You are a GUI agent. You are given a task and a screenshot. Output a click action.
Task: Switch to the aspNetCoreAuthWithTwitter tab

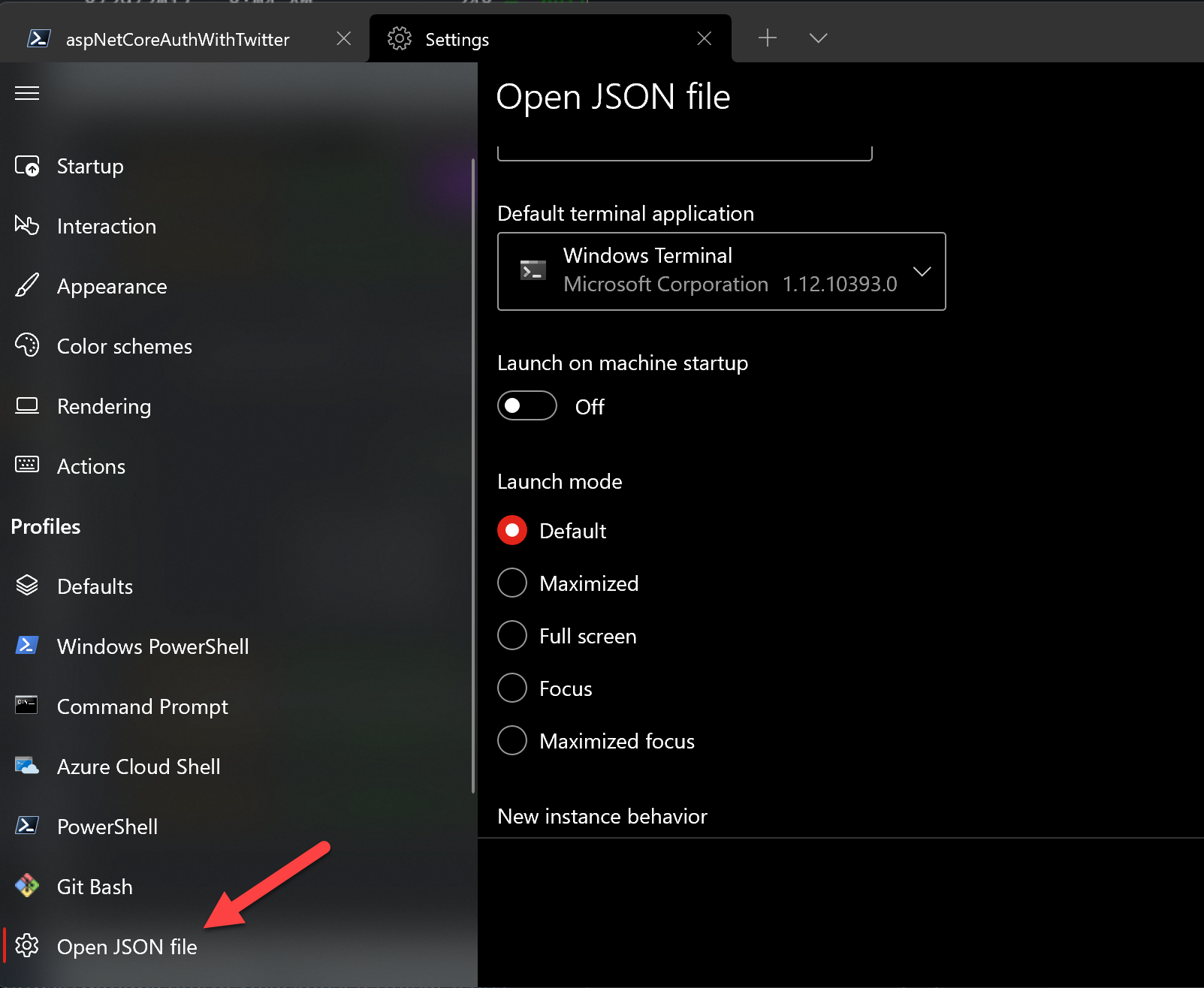[x=178, y=39]
